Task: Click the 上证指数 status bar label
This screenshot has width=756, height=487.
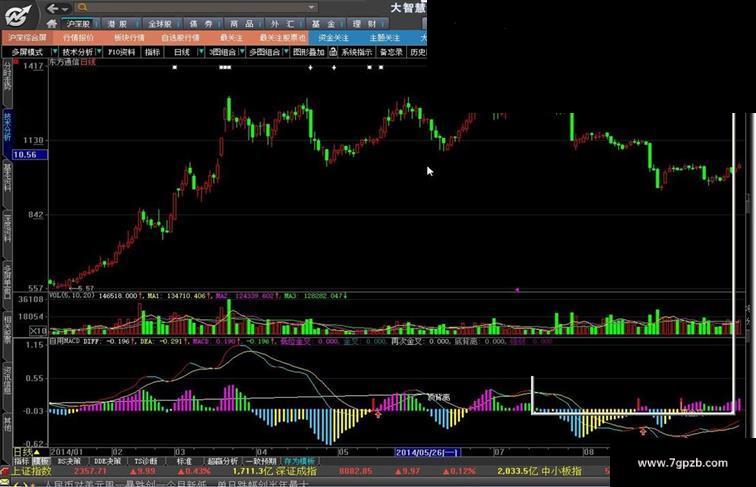Action: pos(31,471)
